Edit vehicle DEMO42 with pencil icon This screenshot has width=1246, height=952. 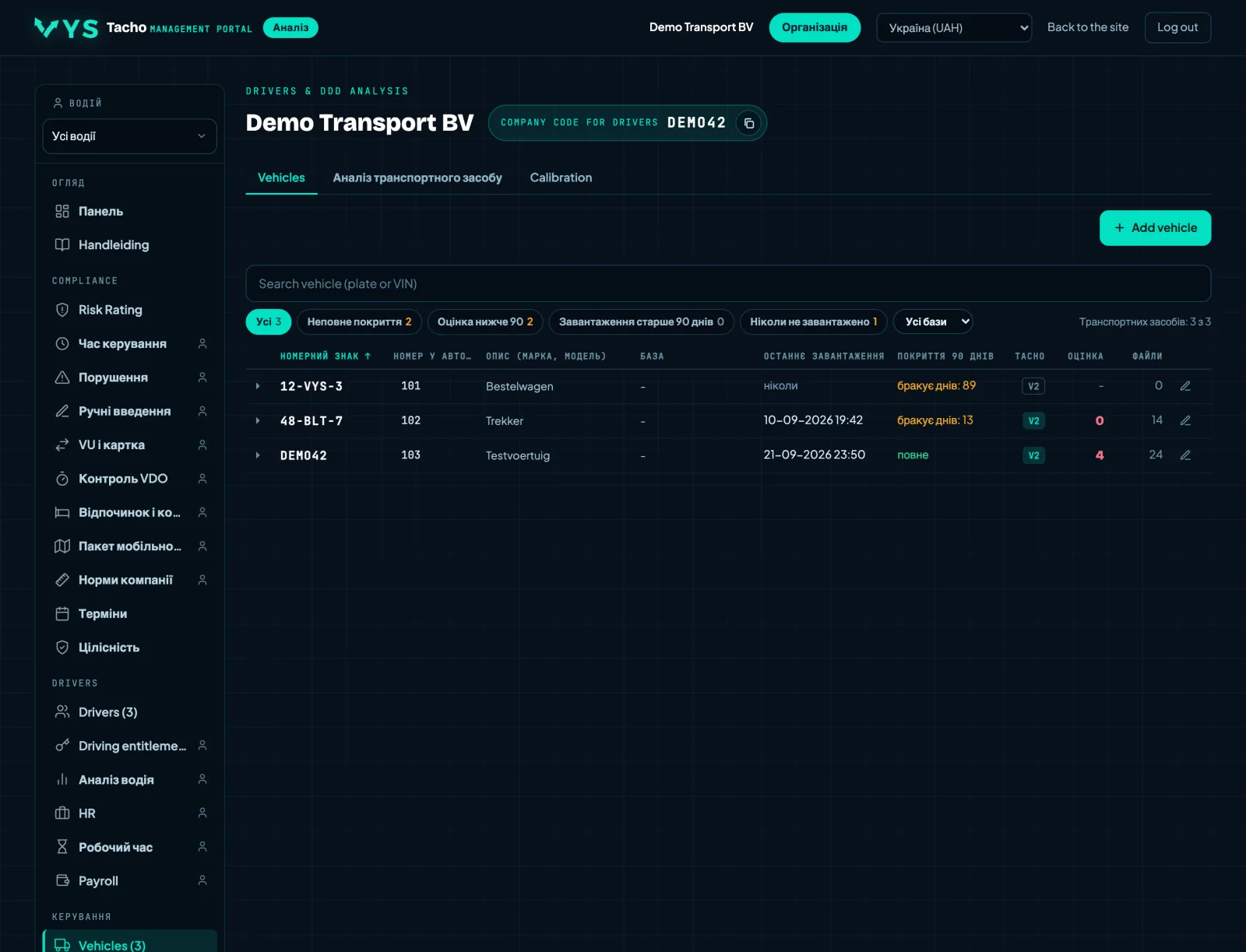click(1185, 455)
